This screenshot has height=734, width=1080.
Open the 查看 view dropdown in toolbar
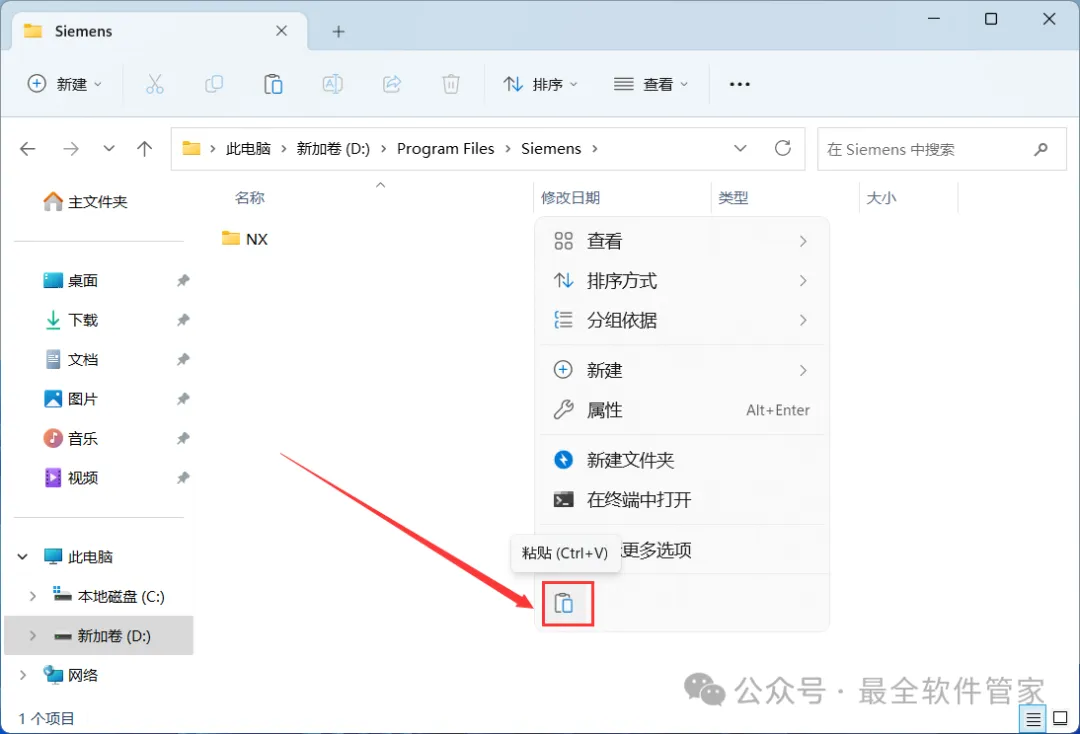(651, 84)
